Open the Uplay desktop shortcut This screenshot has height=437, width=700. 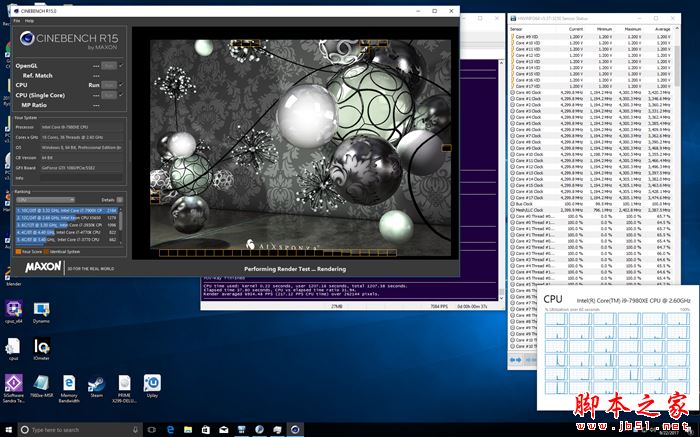pyautogui.click(x=152, y=387)
